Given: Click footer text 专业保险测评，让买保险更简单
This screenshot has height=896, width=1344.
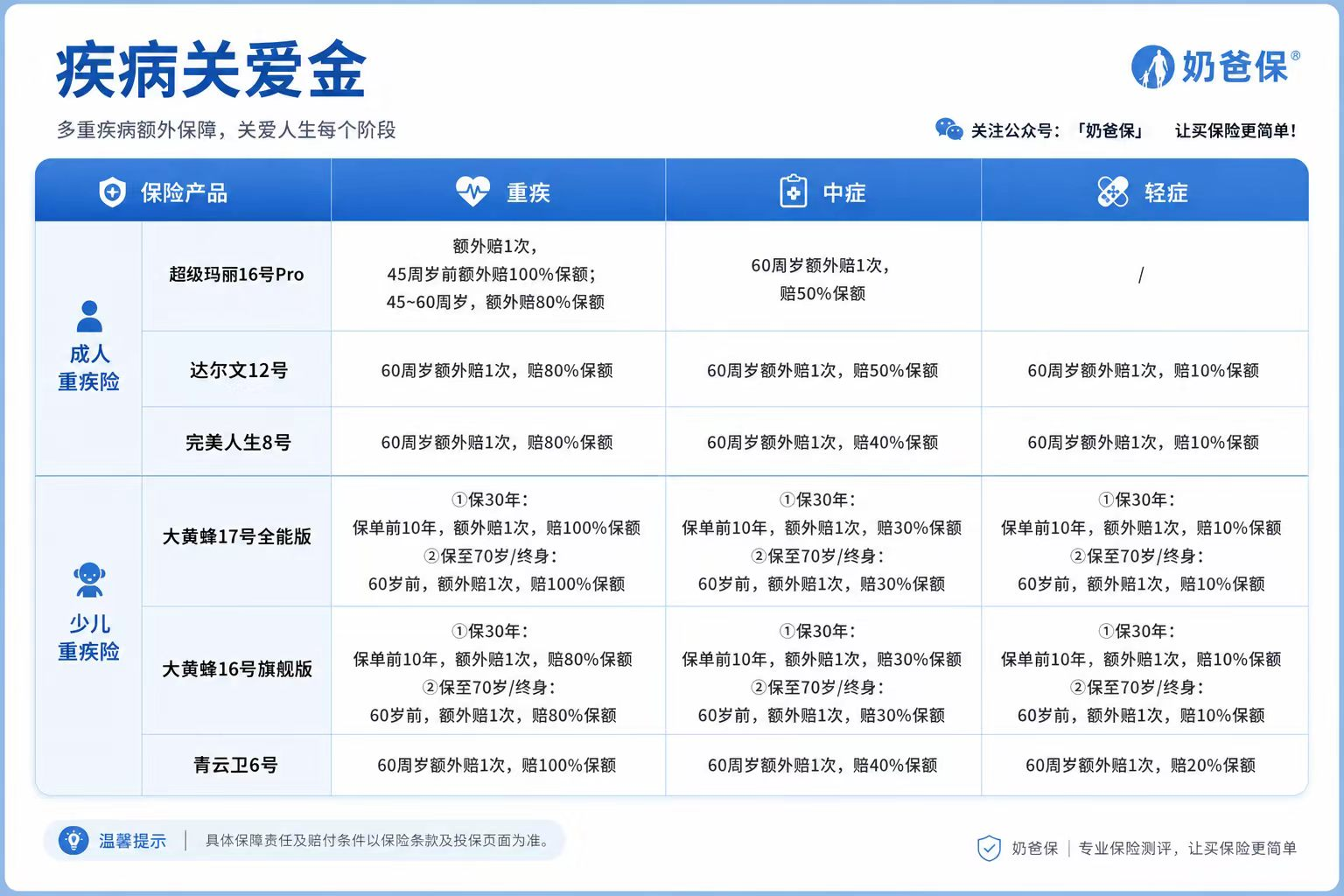Looking at the screenshot, I should [1187, 848].
